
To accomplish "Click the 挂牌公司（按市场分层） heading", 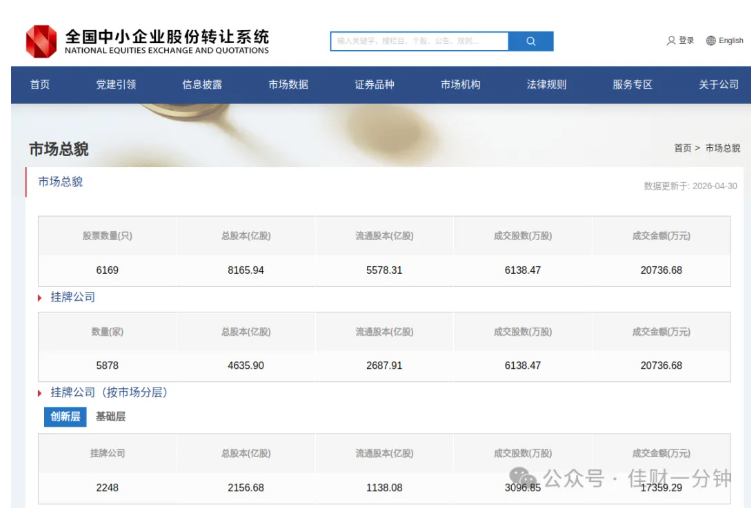I will [x=109, y=392].
